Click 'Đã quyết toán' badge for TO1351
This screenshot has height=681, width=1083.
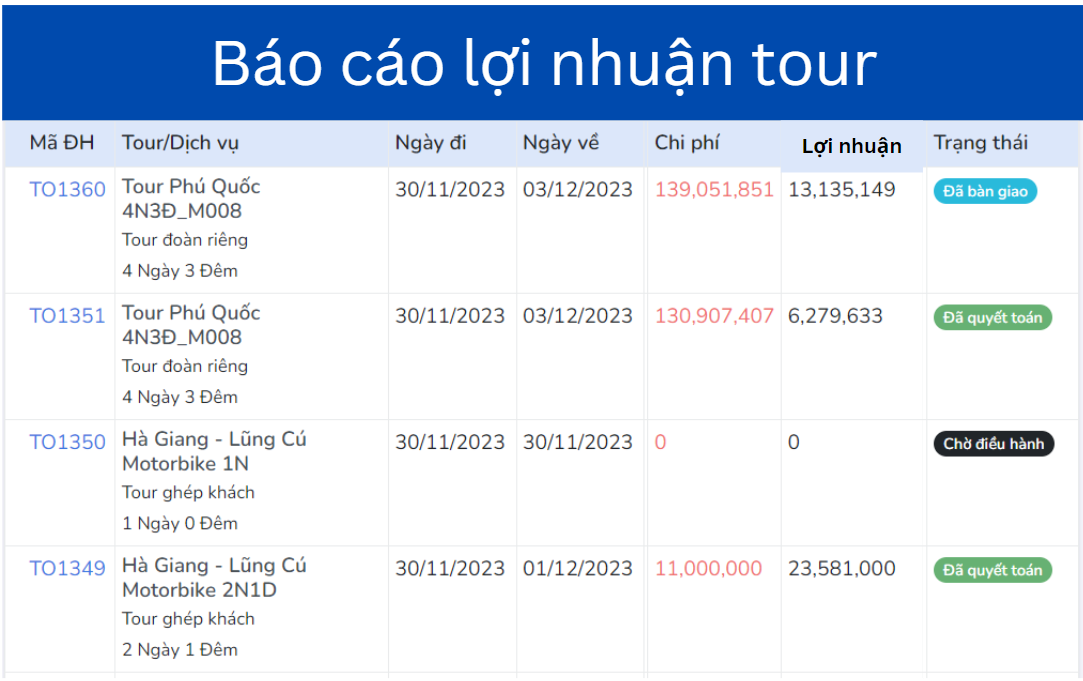pyautogui.click(x=993, y=318)
